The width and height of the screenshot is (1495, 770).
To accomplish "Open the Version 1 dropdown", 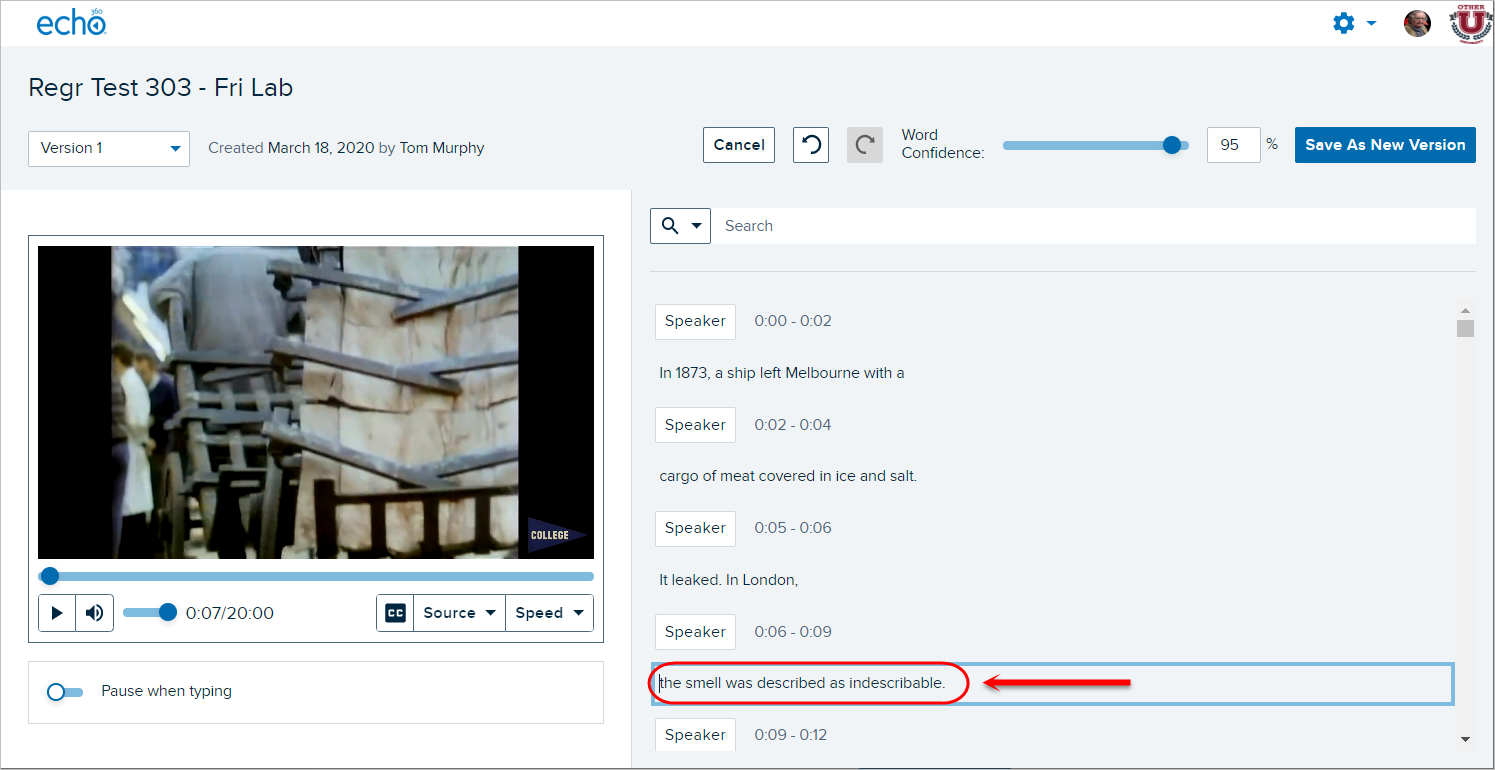I will 109,148.
